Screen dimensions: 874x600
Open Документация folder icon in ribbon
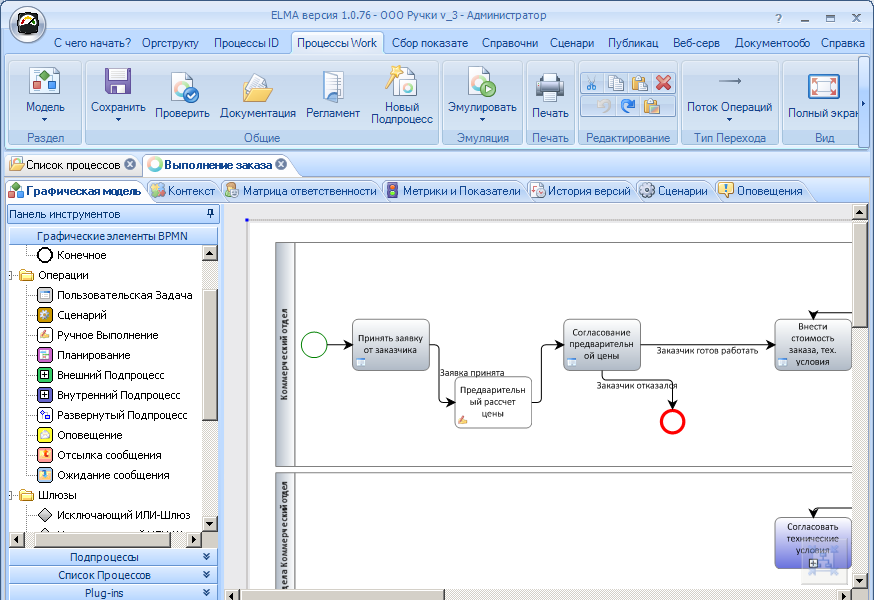pyautogui.click(x=257, y=88)
